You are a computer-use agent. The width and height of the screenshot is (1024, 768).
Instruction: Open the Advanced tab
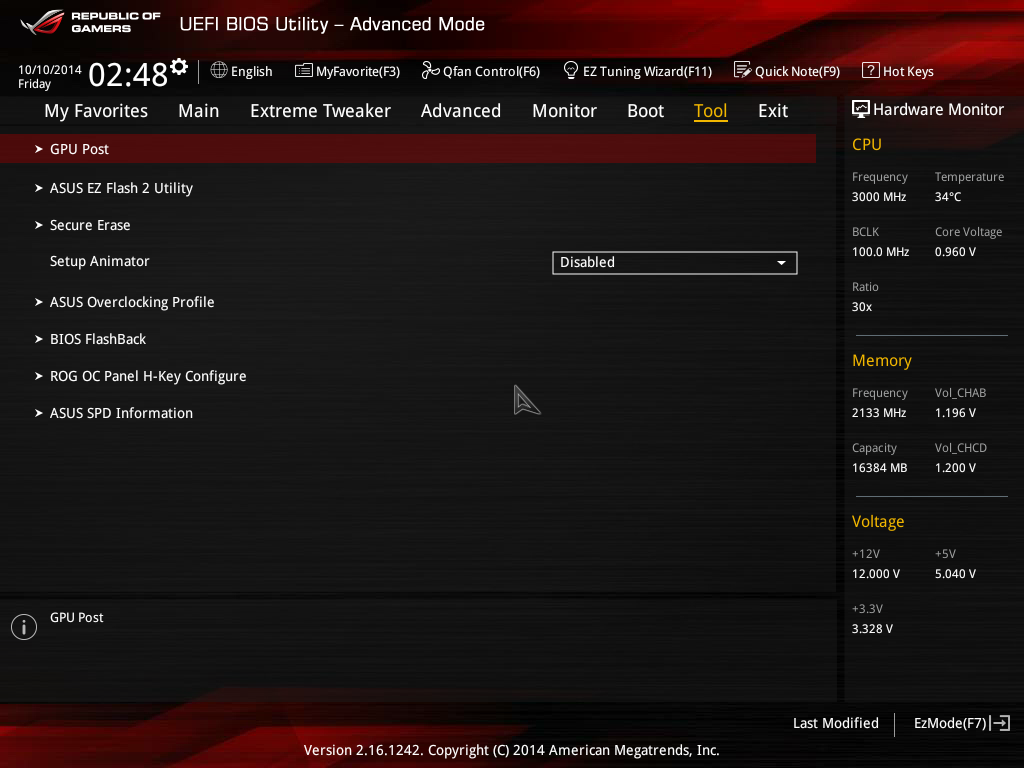coord(461,111)
